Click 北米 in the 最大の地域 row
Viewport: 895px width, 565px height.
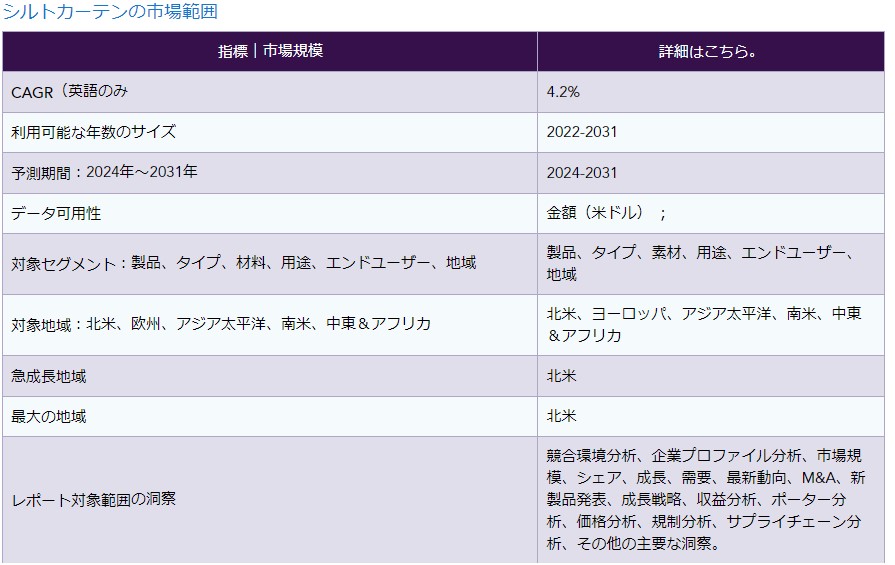[561, 416]
